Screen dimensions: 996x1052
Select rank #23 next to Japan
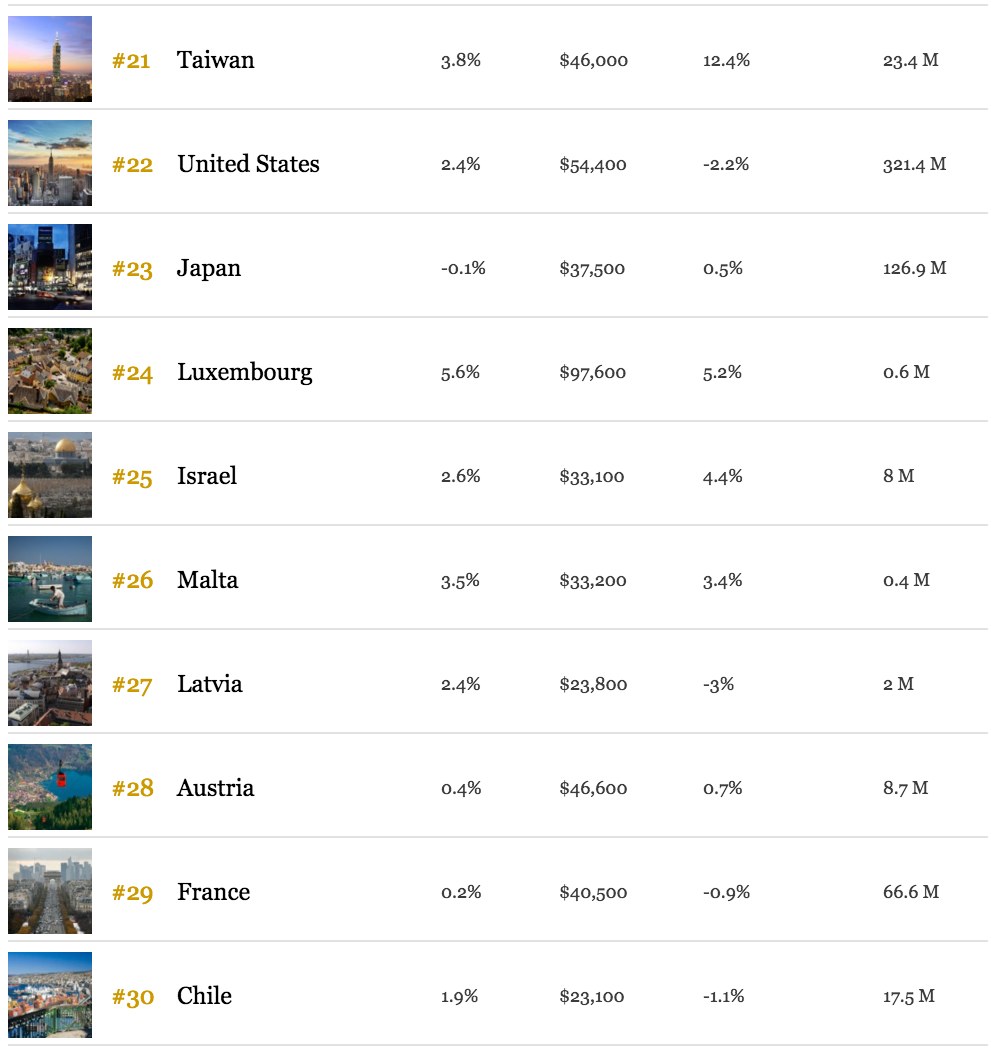coord(132,269)
